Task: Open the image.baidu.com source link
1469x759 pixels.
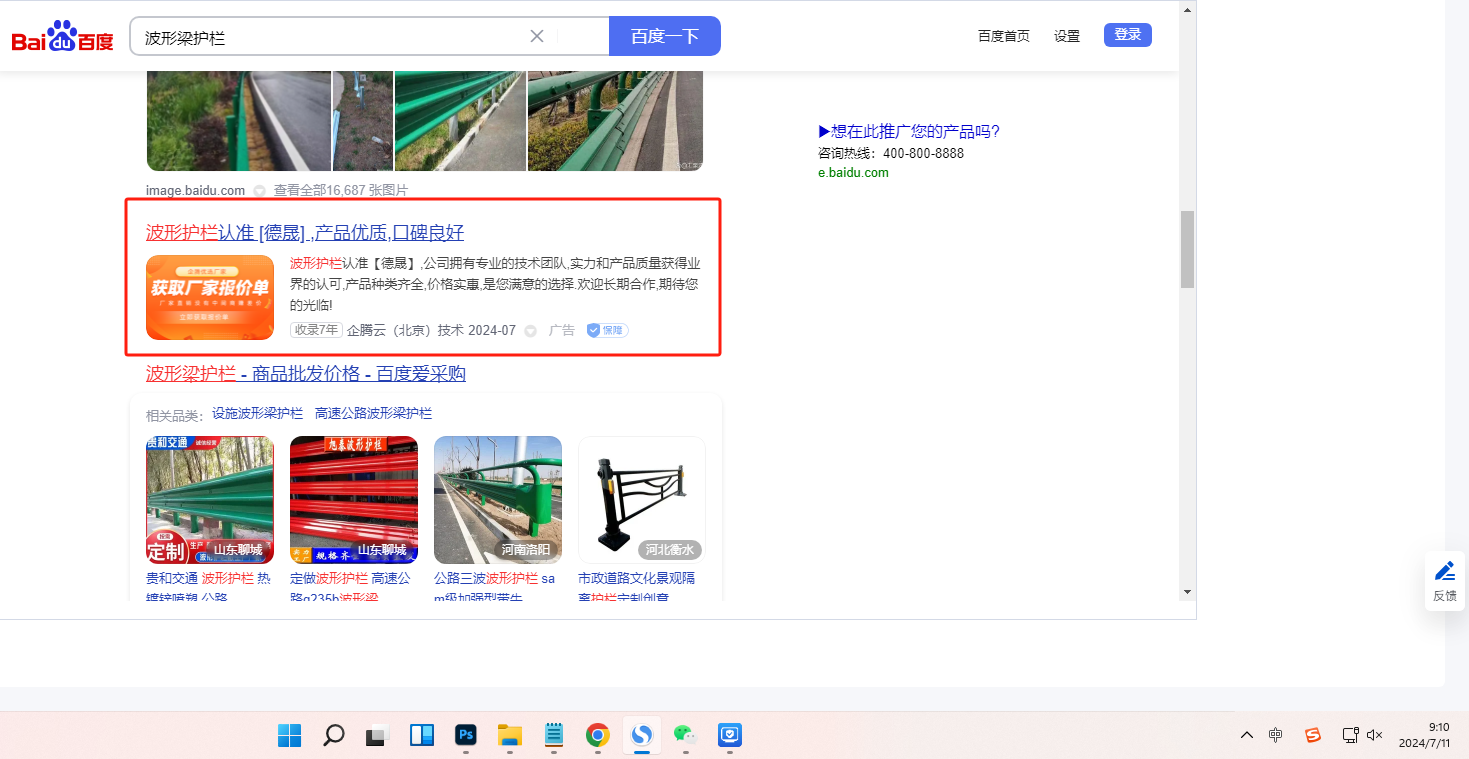Action: pyautogui.click(x=195, y=190)
